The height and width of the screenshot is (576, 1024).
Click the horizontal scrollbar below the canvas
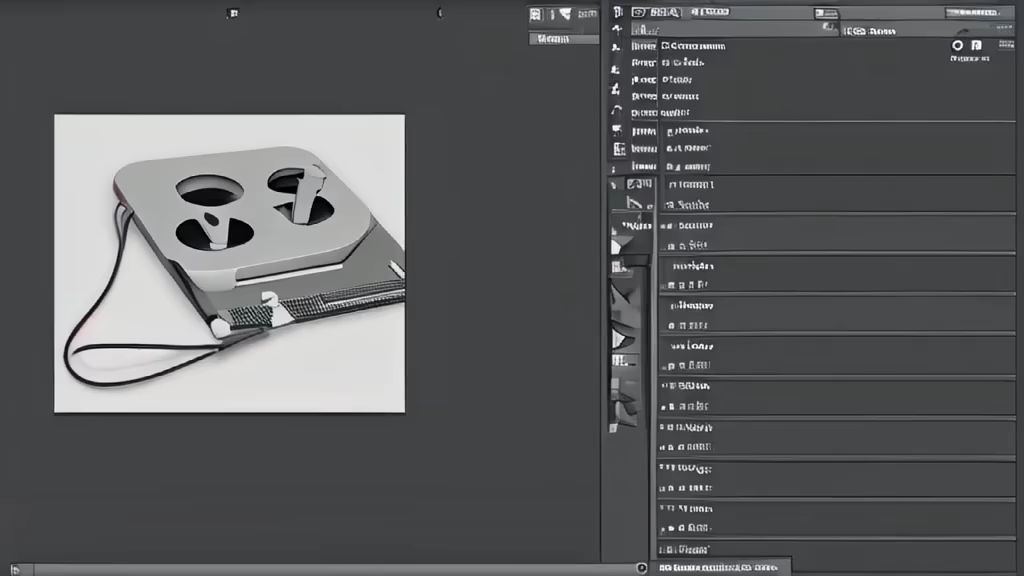(x=330, y=569)
